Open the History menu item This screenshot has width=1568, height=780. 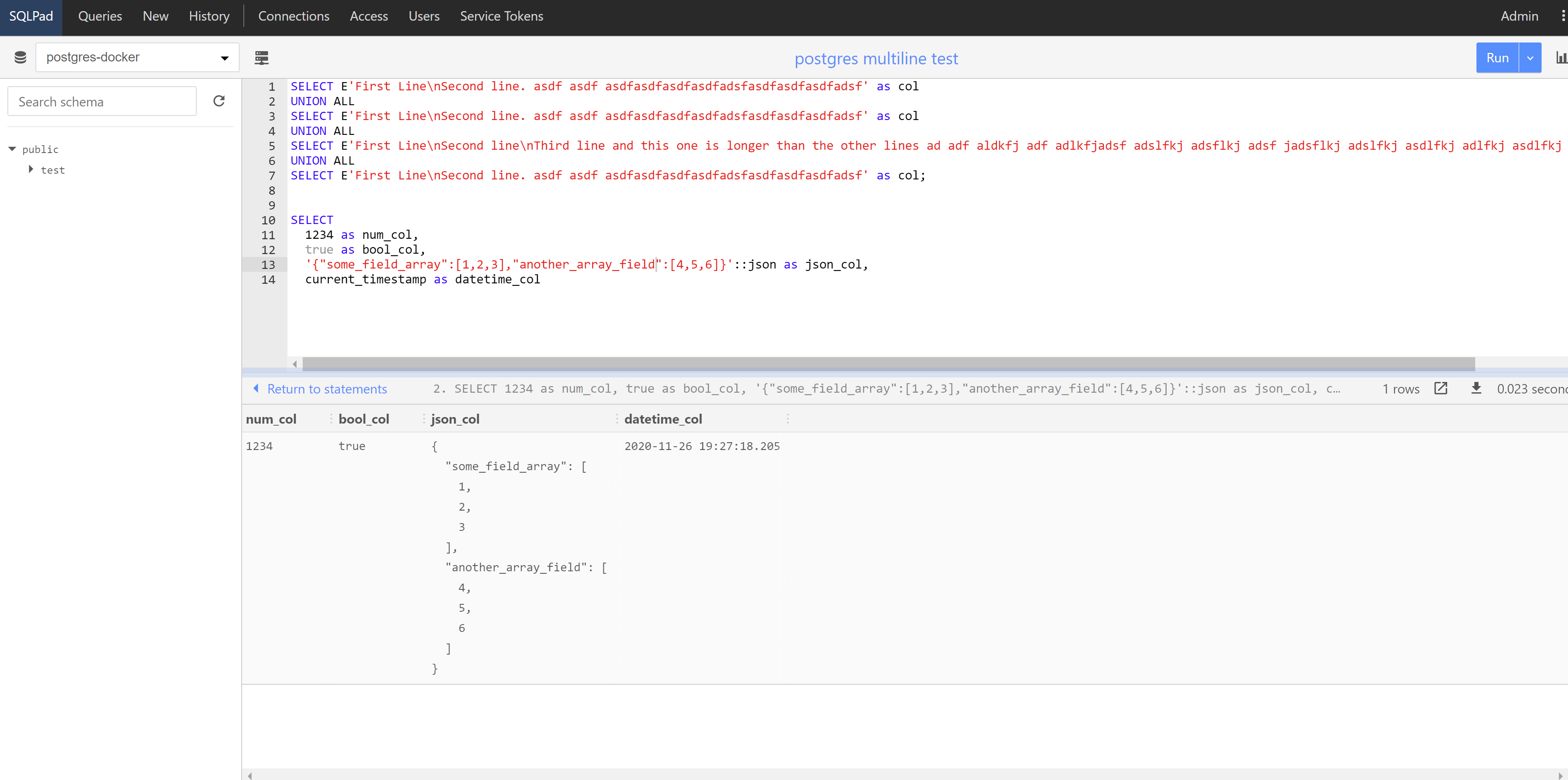[209, 16]
